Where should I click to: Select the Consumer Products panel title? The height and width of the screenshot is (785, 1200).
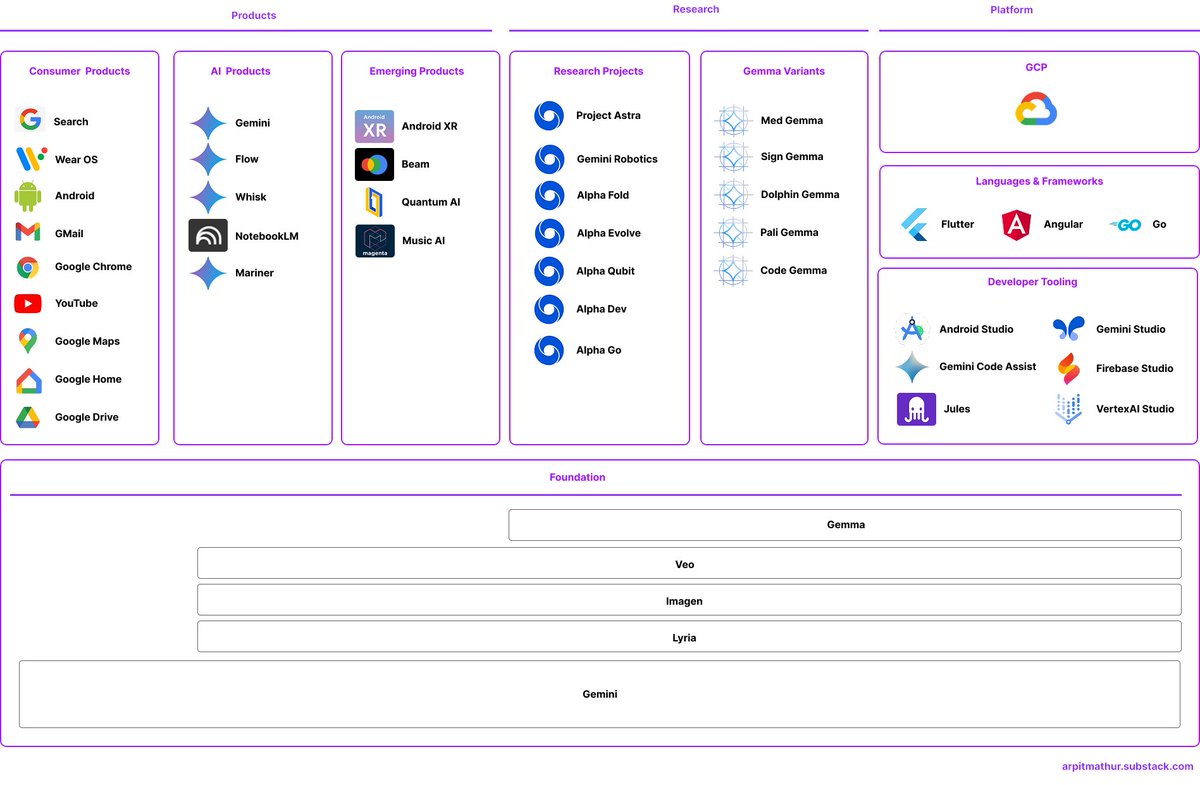(79, 71)
